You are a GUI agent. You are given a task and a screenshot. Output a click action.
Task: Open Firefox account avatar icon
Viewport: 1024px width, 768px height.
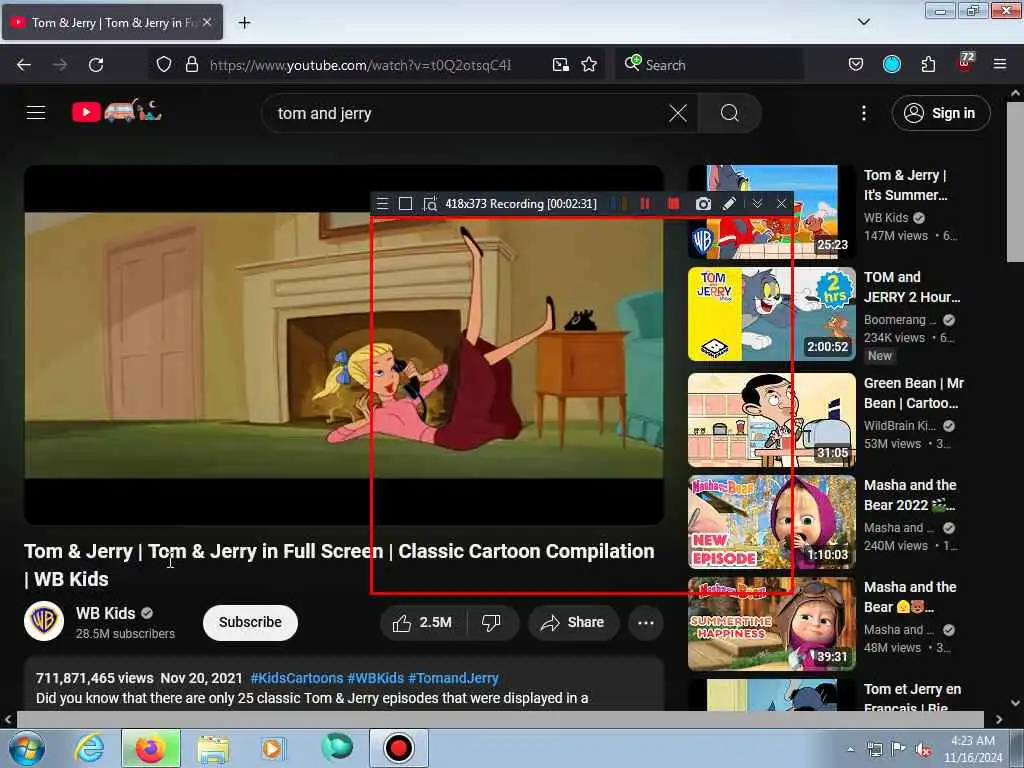point(891,64)
